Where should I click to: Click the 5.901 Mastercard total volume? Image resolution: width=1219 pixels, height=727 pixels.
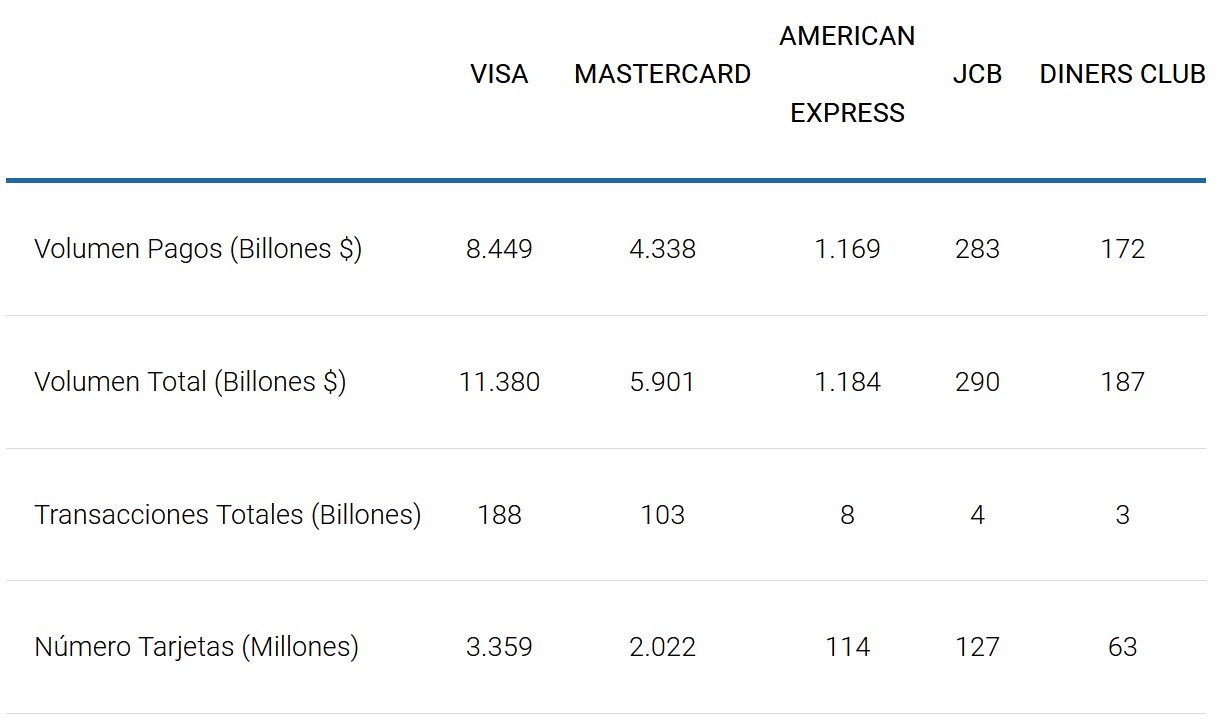(x=662, y=382)
